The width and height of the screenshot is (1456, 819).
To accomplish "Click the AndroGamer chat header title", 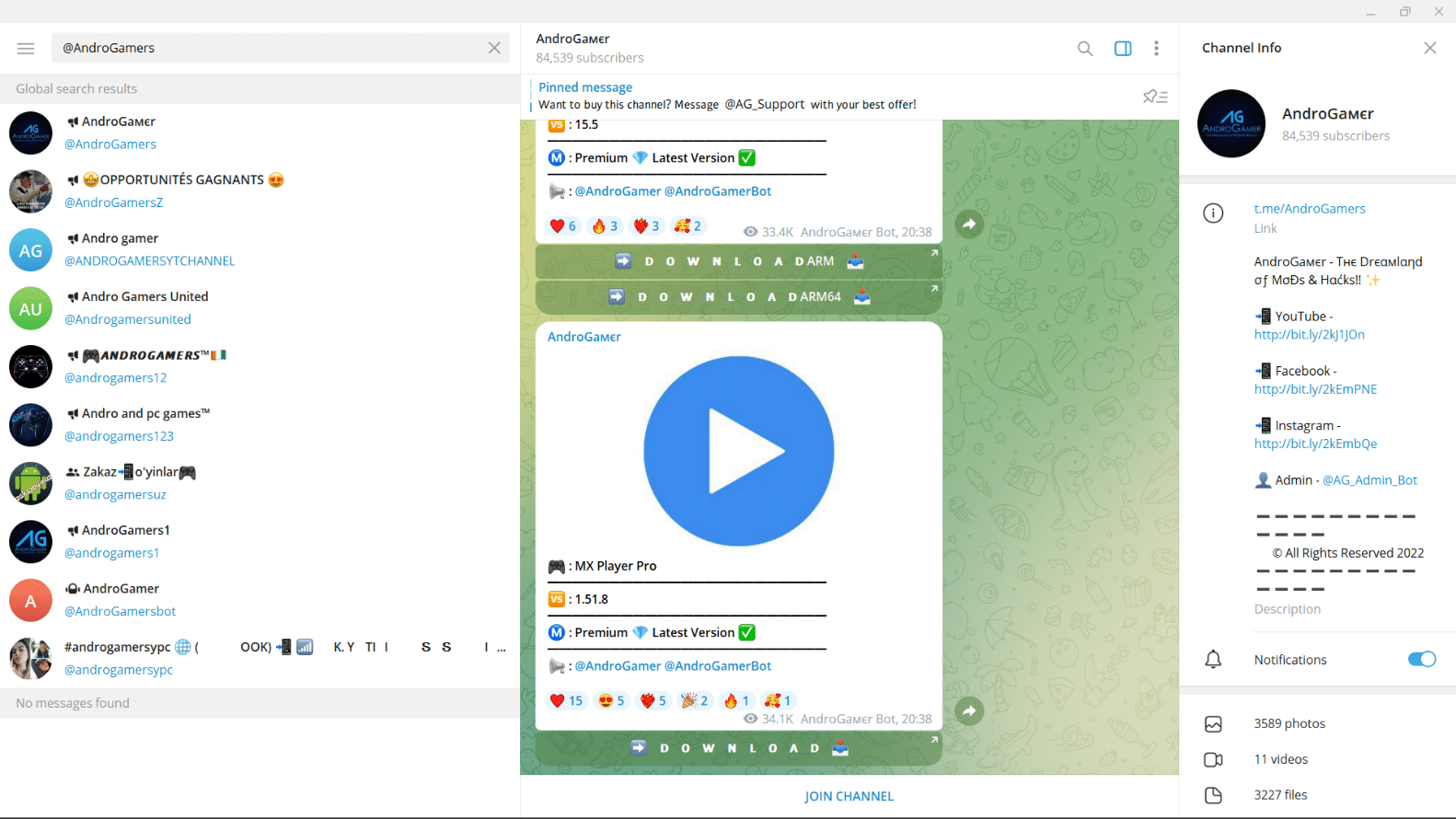I will pos(572,39).
